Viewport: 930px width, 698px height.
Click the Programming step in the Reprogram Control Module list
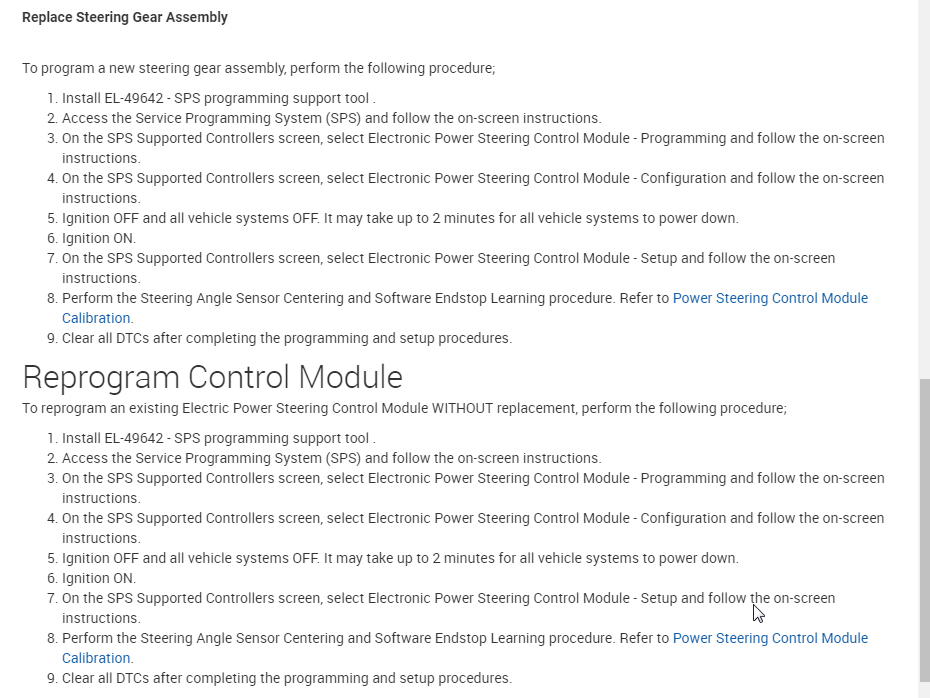coord(473,478)
